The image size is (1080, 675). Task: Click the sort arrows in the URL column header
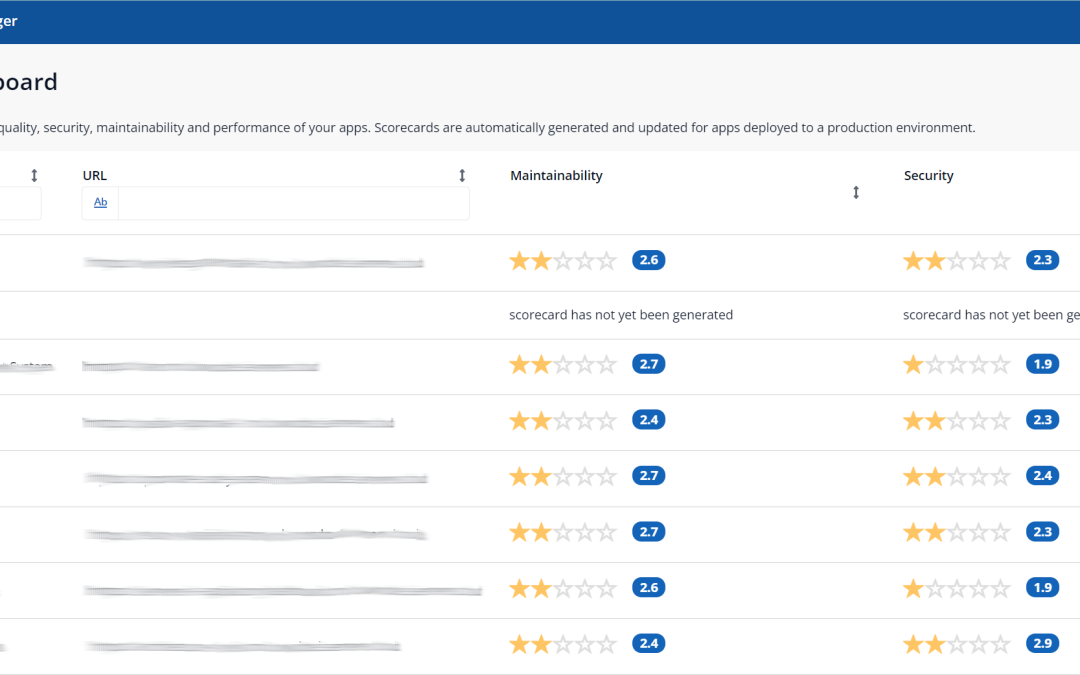[462, 176]
